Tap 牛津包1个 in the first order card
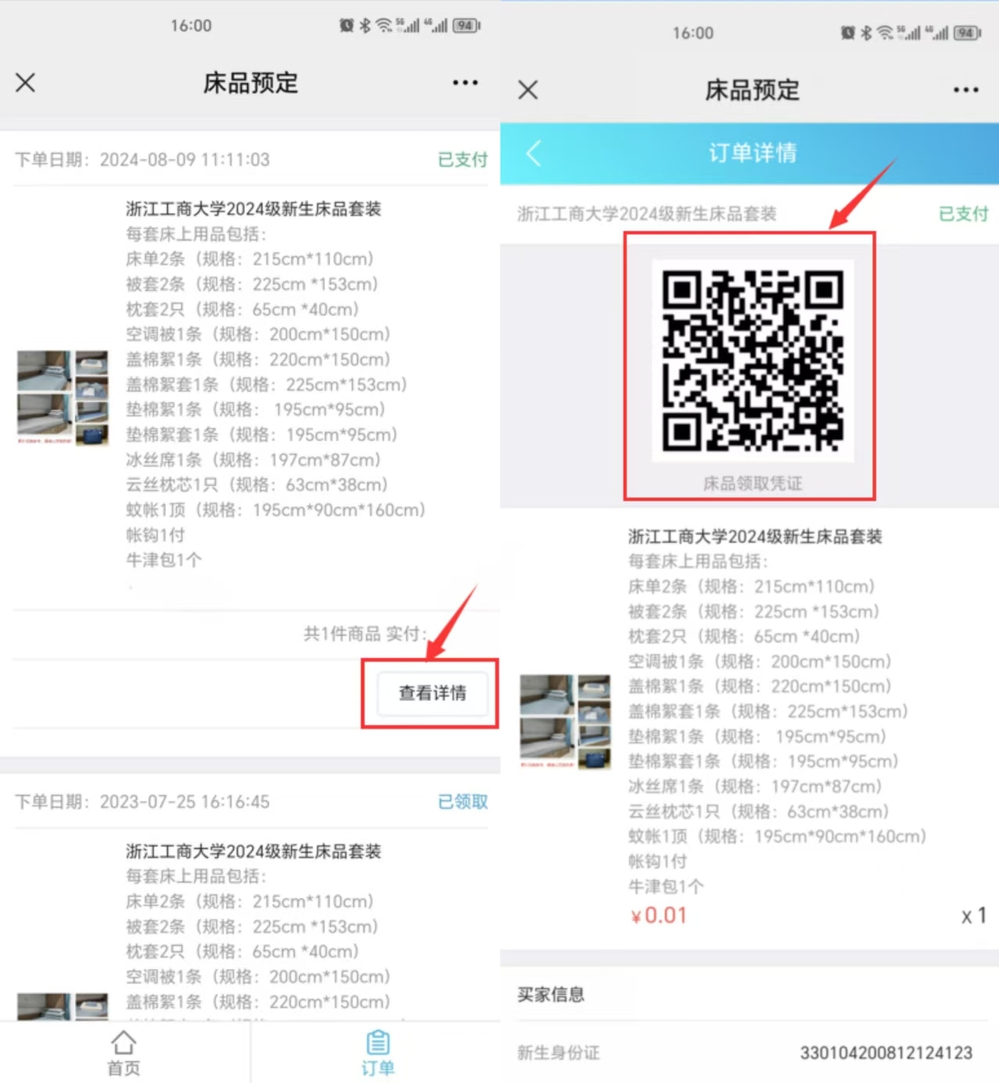This screenshot has height=1083, width=999. (164, 559)
